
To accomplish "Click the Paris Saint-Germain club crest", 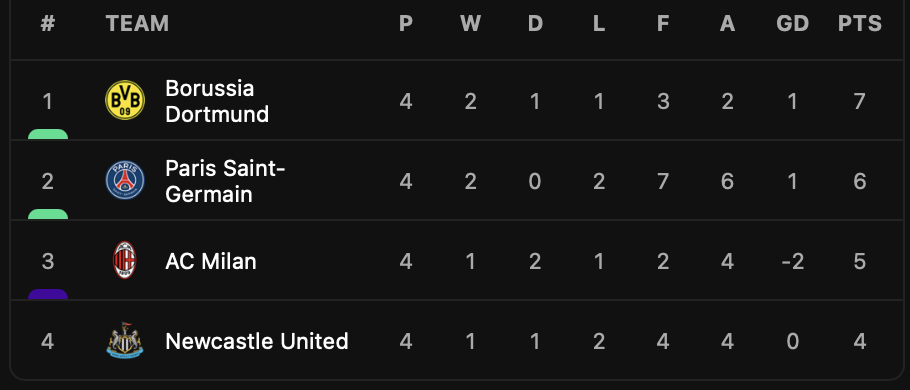I will tap(125, 180).
